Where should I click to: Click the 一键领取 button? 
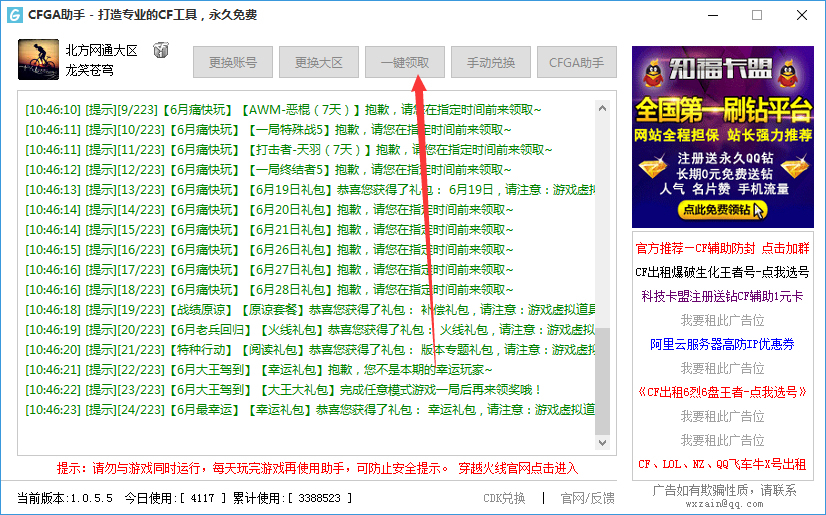(405, 63)
